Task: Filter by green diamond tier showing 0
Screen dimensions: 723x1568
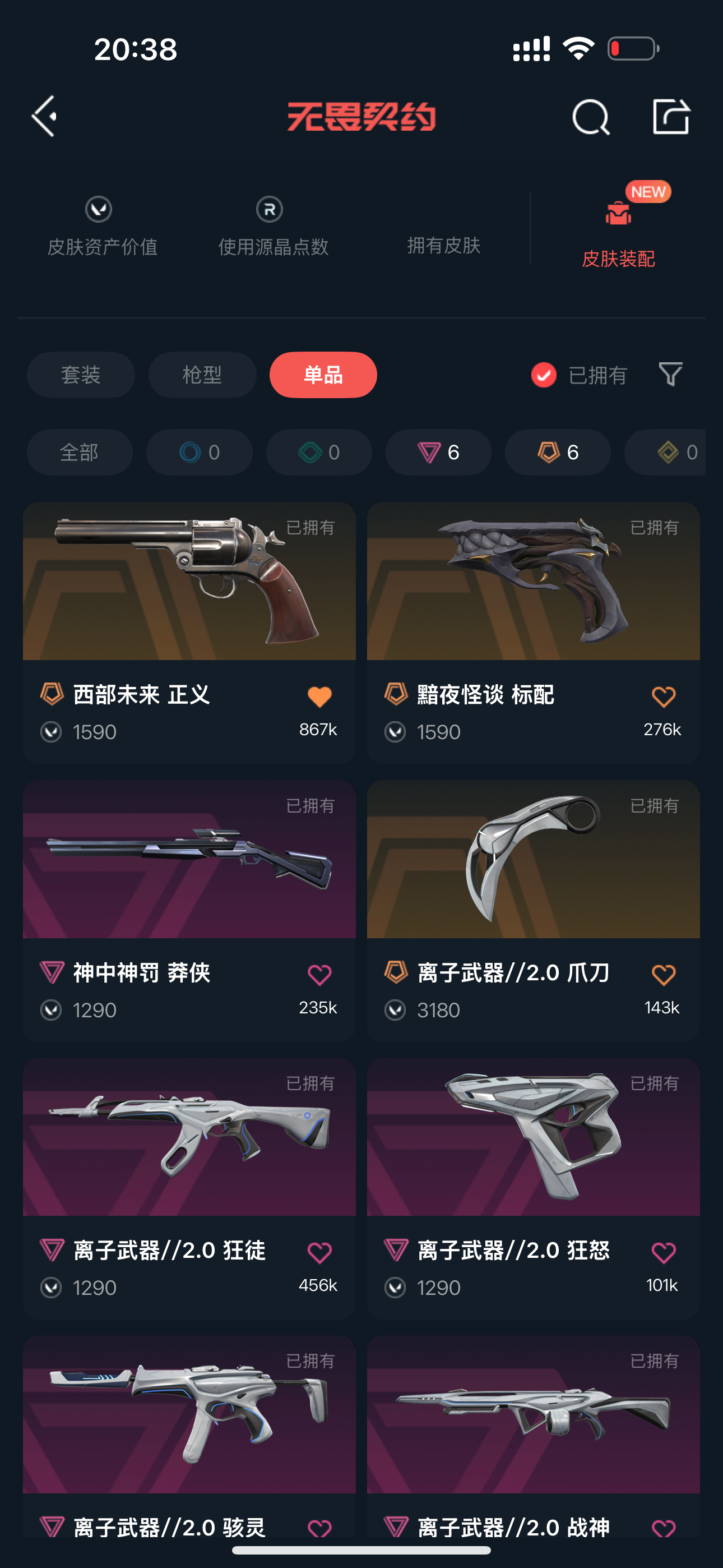Action: pos(319,452)
